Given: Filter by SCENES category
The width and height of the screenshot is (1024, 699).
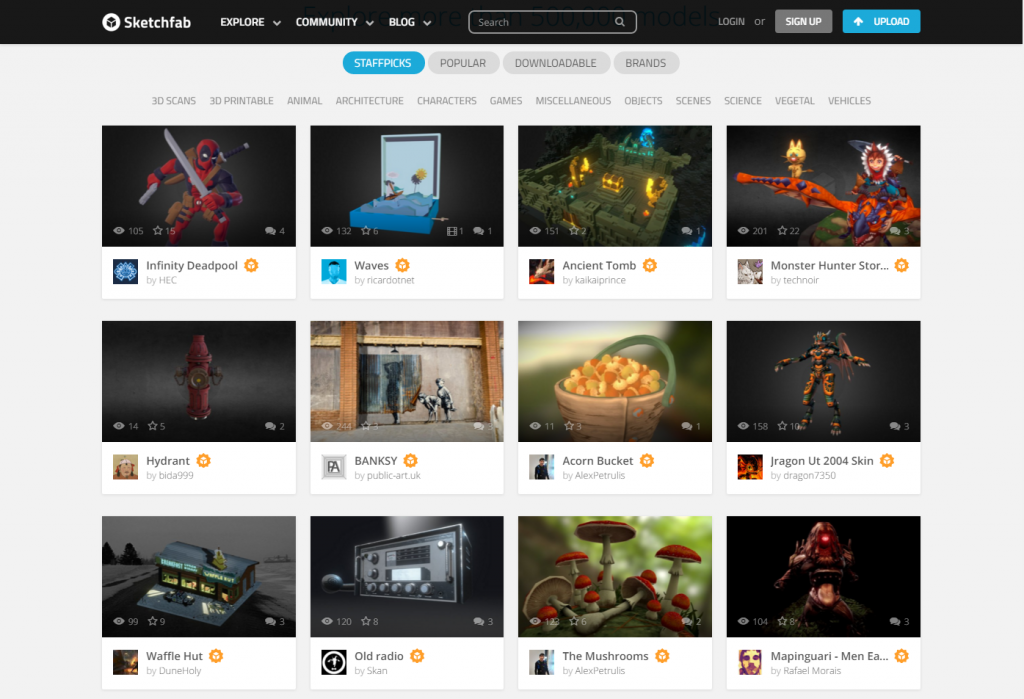Looking at the screenshot, I should (693, 101).
